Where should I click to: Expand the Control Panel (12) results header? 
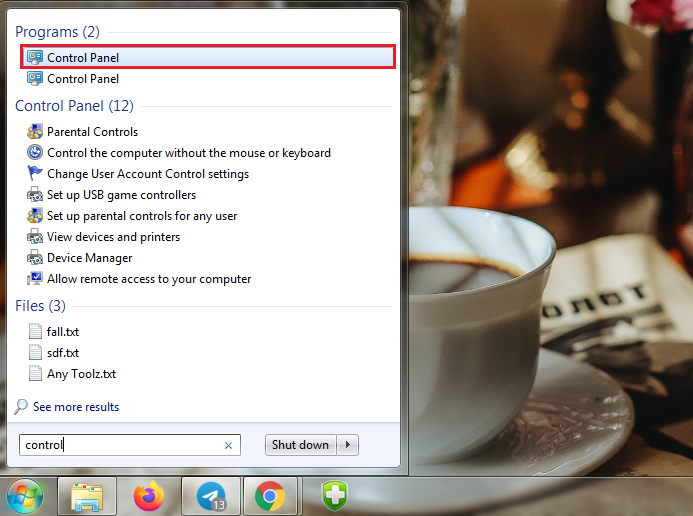pyautogui.click(x=74, y=106)
